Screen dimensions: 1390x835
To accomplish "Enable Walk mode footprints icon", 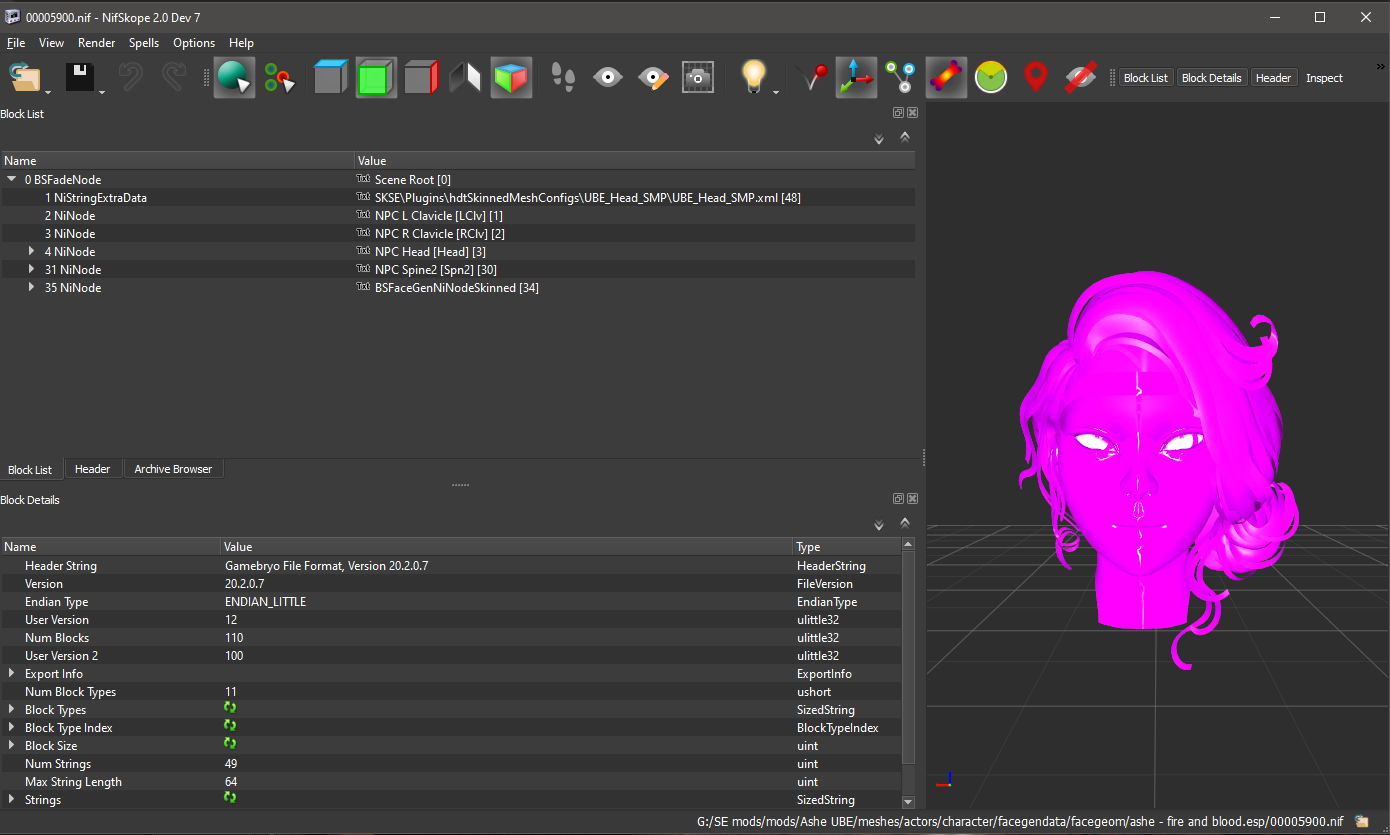I will [564, 78].
